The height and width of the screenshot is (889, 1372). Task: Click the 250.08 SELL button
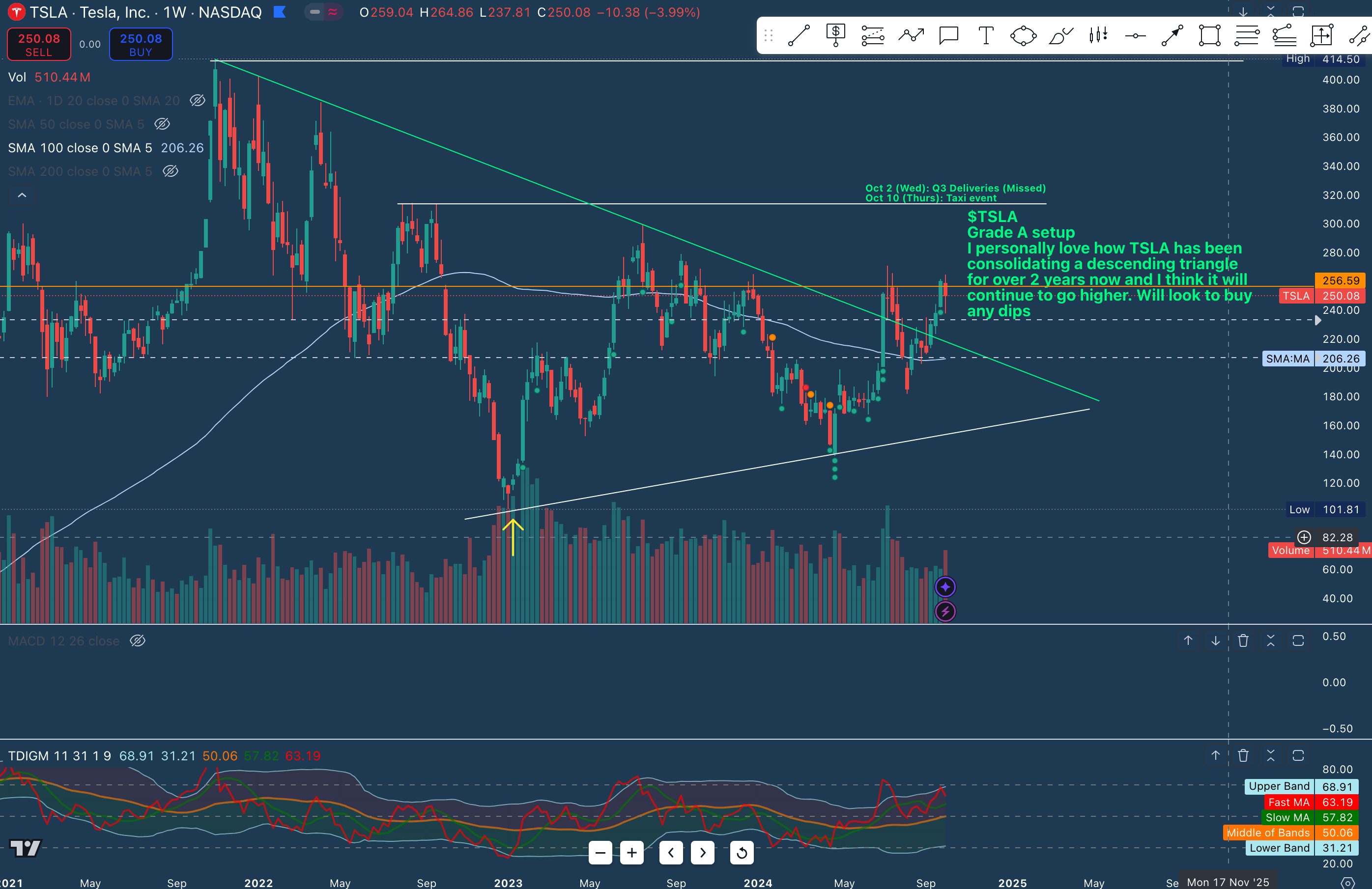click(39, 44)
